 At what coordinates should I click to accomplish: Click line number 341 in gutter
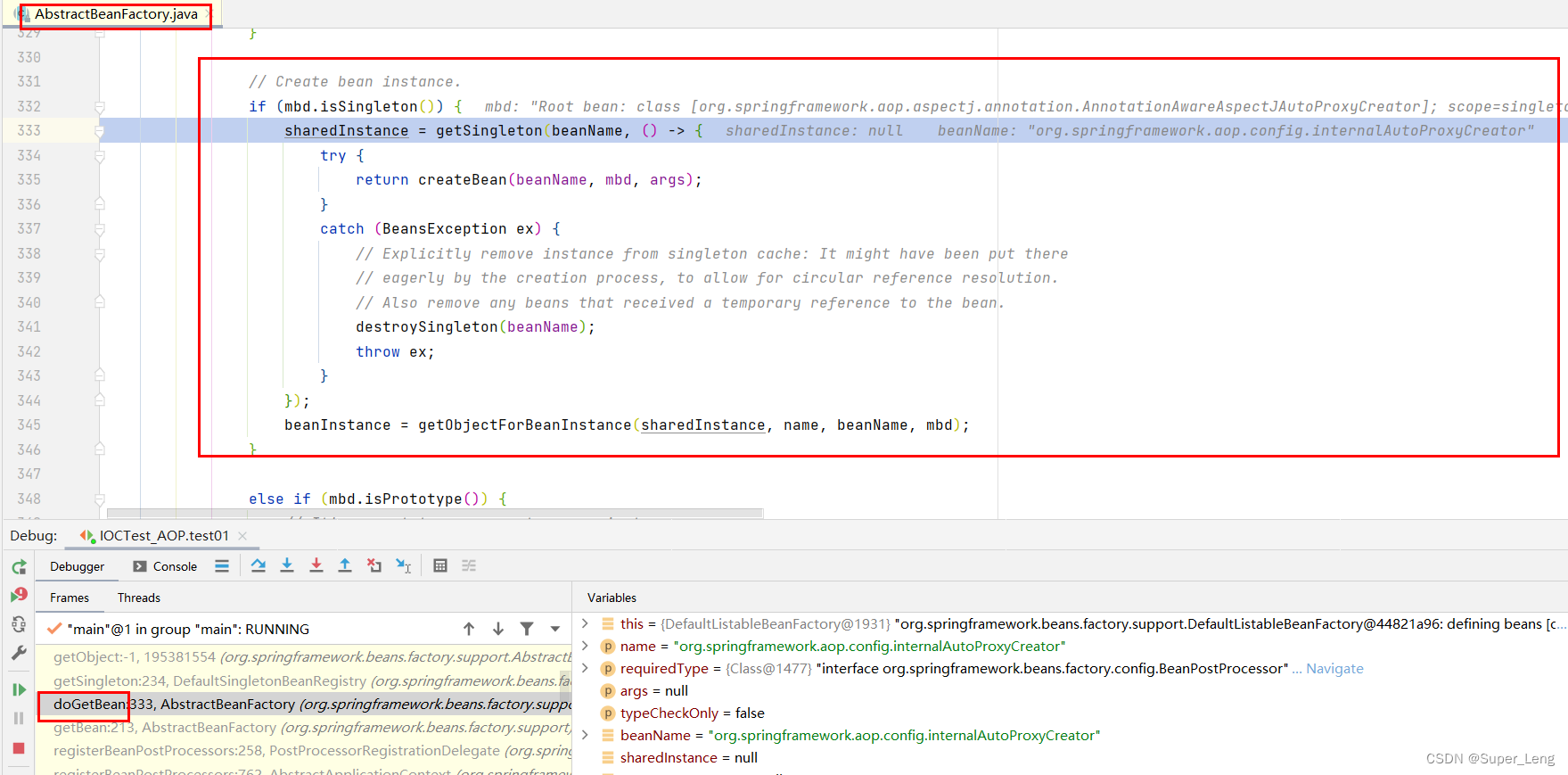(29, 327)
